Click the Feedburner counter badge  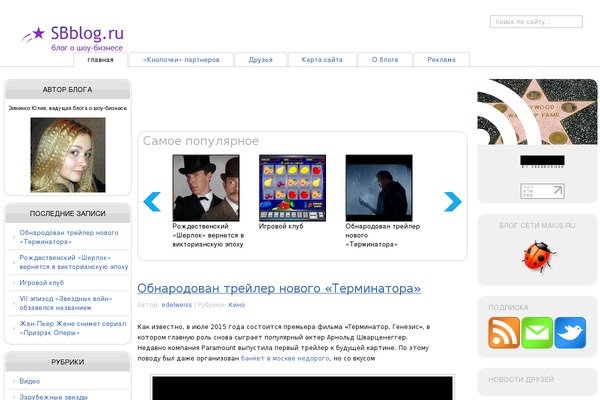[x=542, y=162]
